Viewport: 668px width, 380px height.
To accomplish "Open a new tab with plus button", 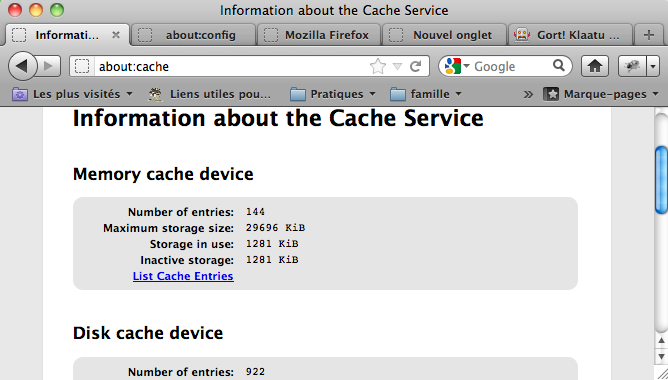I will pos(648,35).
